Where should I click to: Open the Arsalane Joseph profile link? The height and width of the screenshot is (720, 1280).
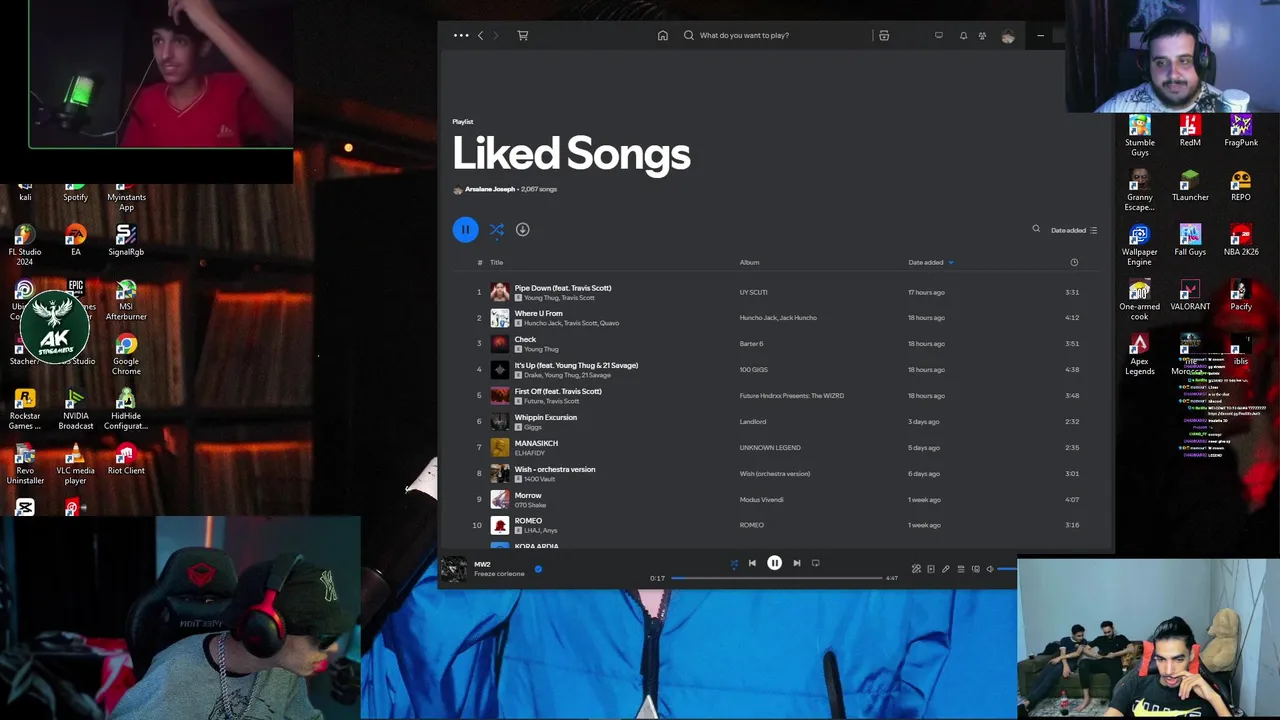490,189
